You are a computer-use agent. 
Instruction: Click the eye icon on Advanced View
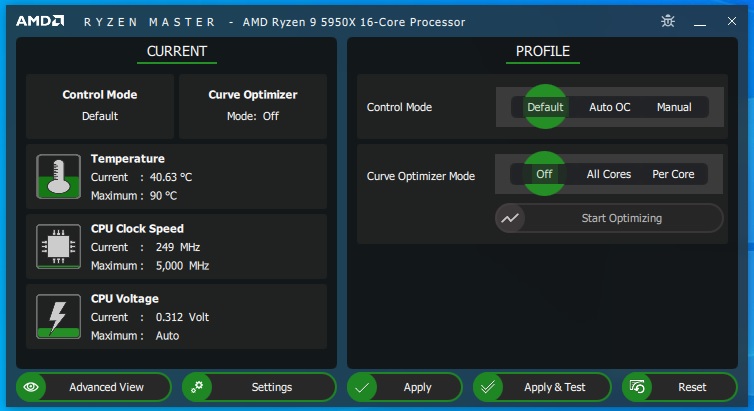(x=32, y=387)
